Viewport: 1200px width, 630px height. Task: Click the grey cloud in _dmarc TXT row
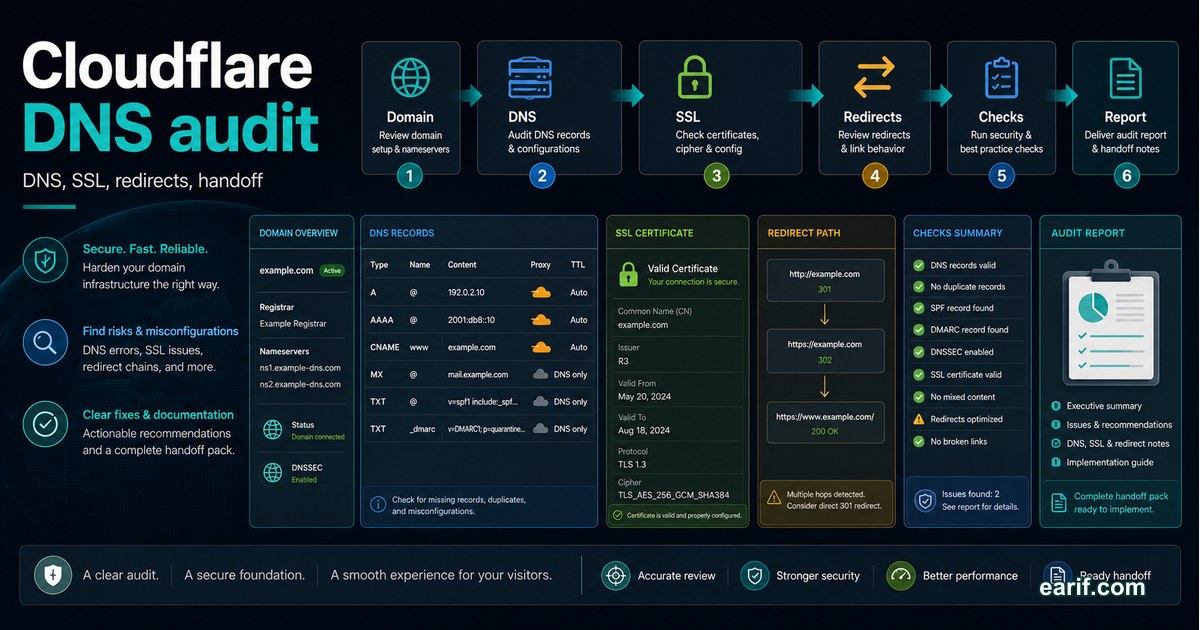[x=541, y=428]
